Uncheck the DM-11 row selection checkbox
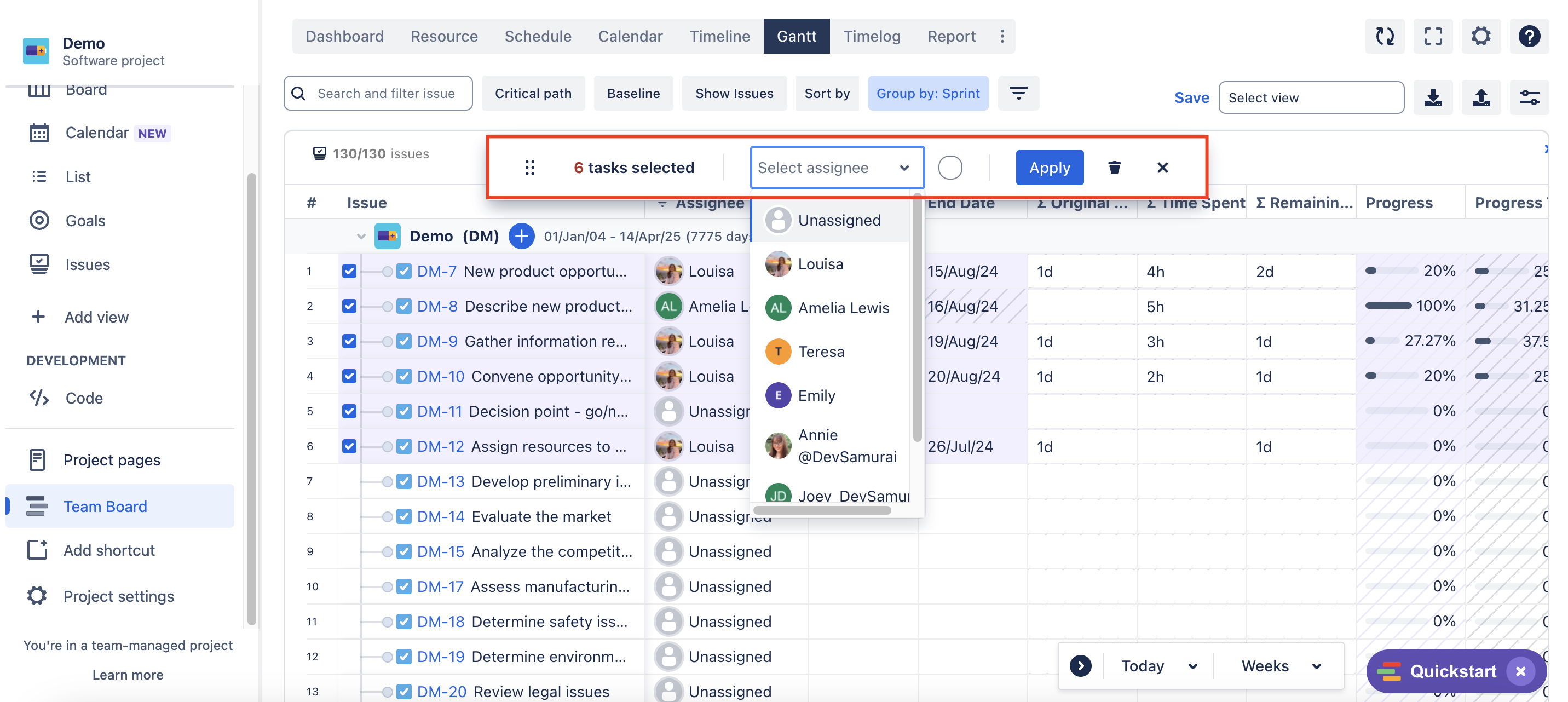 click(x=349, y=411)
